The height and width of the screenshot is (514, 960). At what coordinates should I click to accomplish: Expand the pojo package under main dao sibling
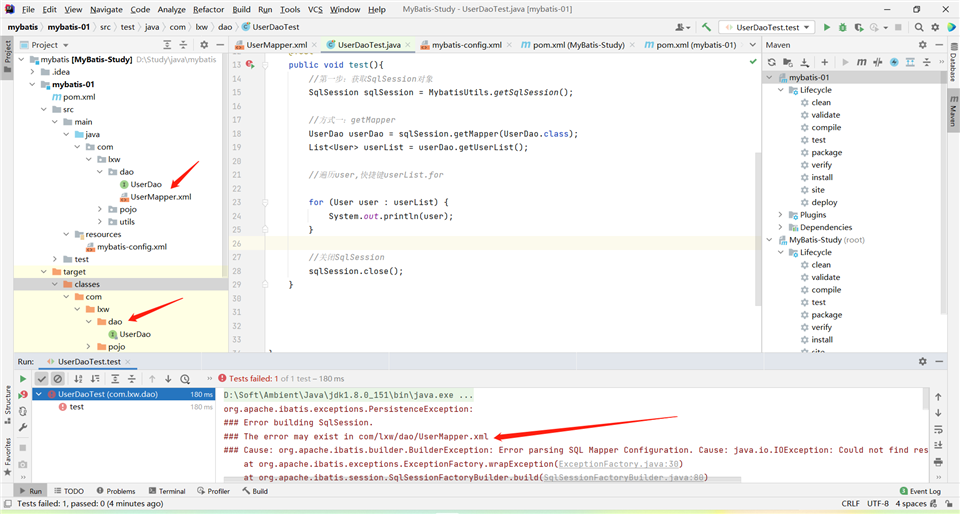click(100, 209)
